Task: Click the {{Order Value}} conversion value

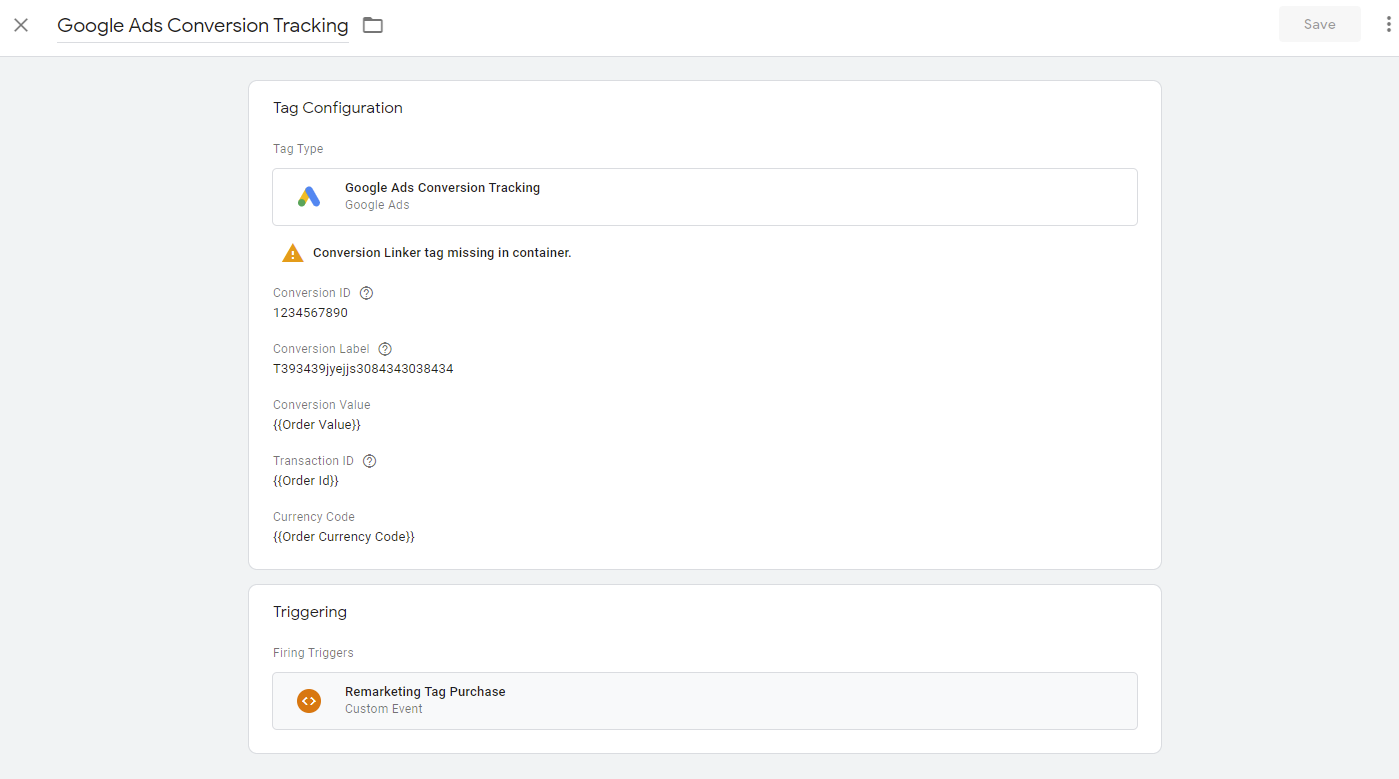Action: [x=316, y=425]
